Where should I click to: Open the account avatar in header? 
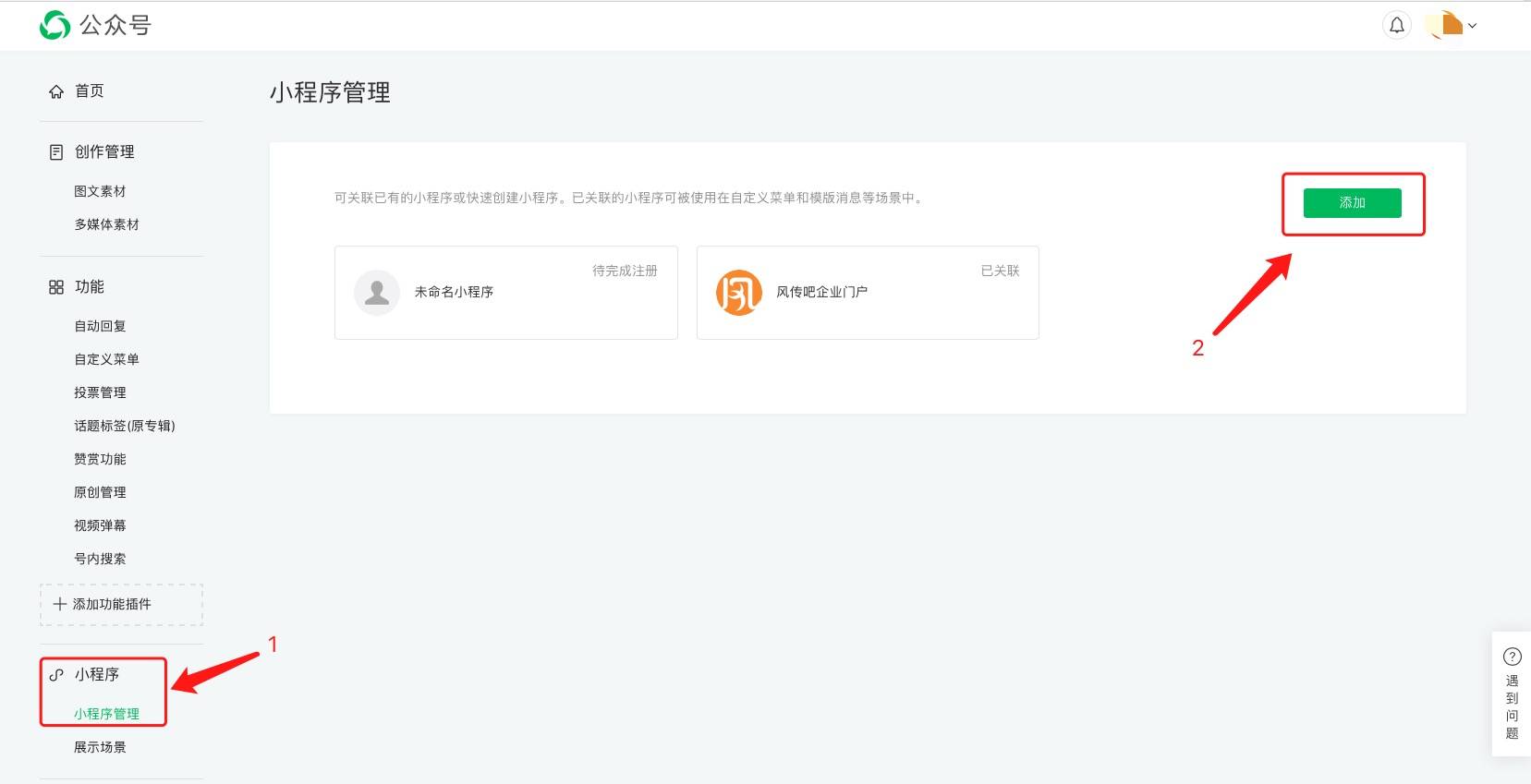(1446, 25)
